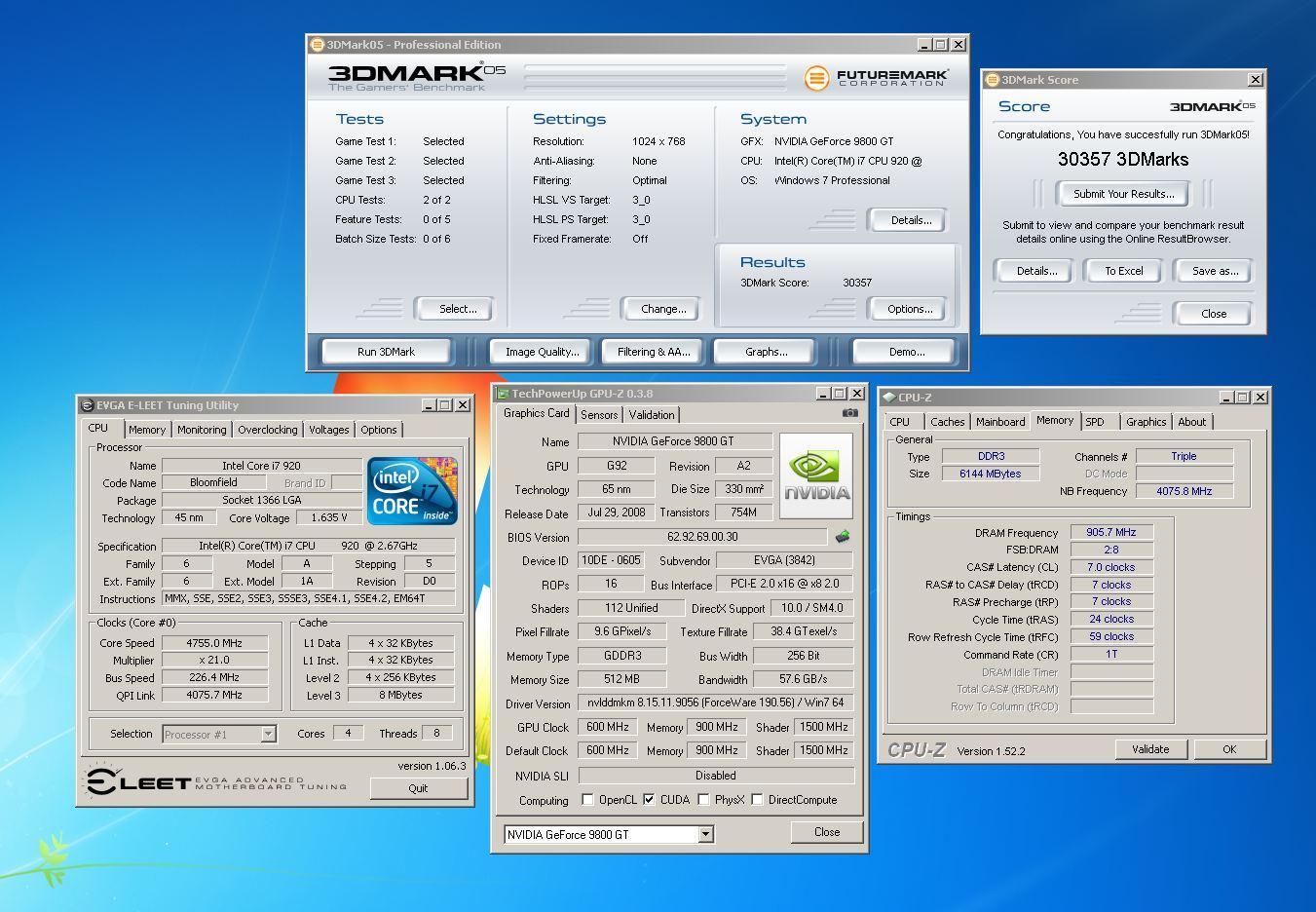Image resolution: width=1316 pixels, height=912 pixels.
Task: Click the Intel Core i7 badge in E-LEET
Action: click(x=411, y=491)
